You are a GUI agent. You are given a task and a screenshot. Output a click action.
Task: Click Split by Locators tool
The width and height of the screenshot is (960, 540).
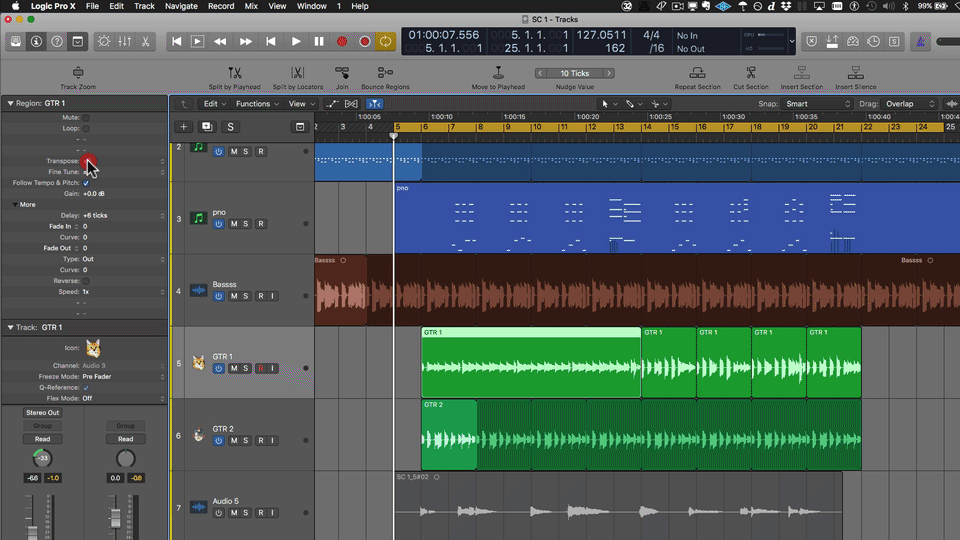(x=298, y=78)
